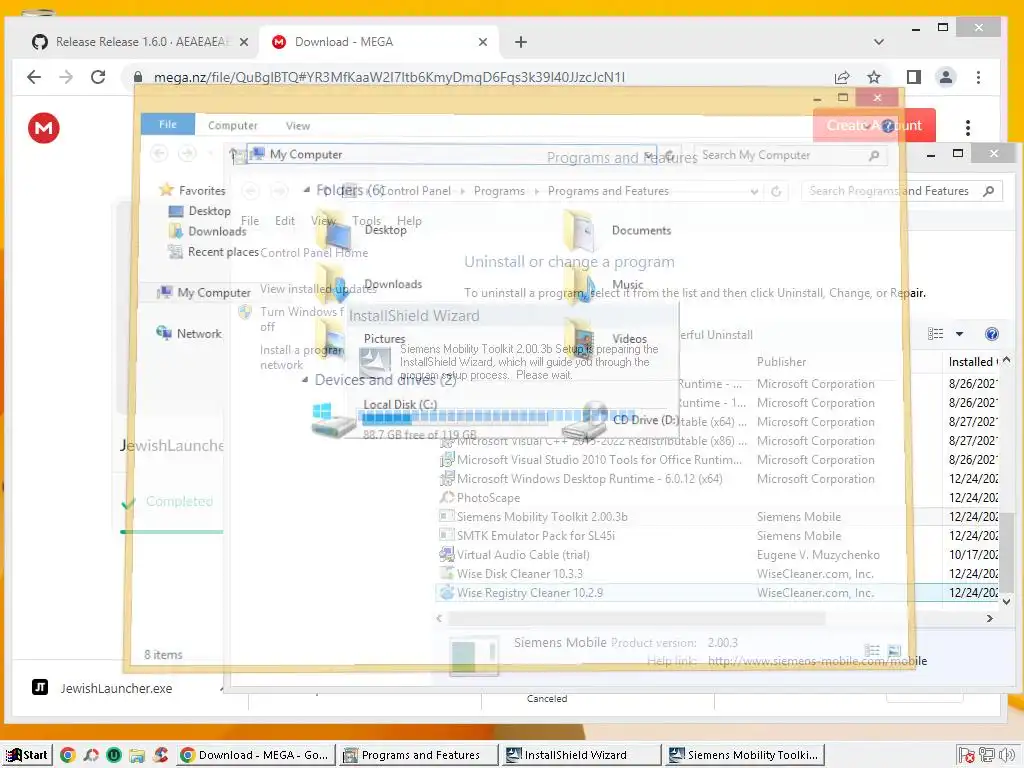Click the Search Programs and Features box
This screenshot has width=1024, height=768.
902,191
